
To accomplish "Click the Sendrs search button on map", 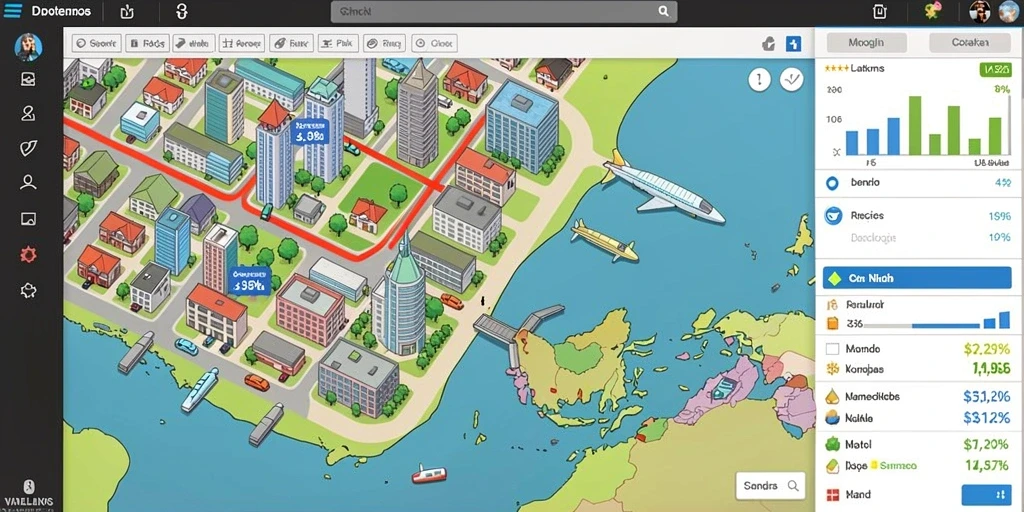I will (770, 486).
